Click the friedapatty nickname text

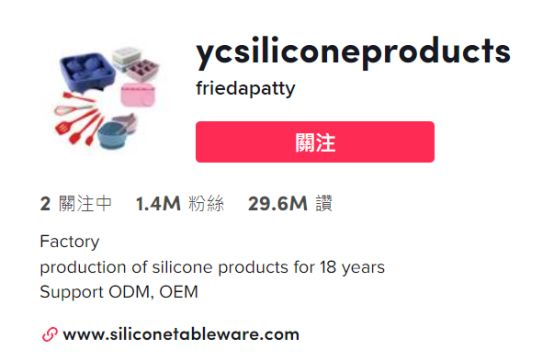pyautogui.click(x=246, y=88)
